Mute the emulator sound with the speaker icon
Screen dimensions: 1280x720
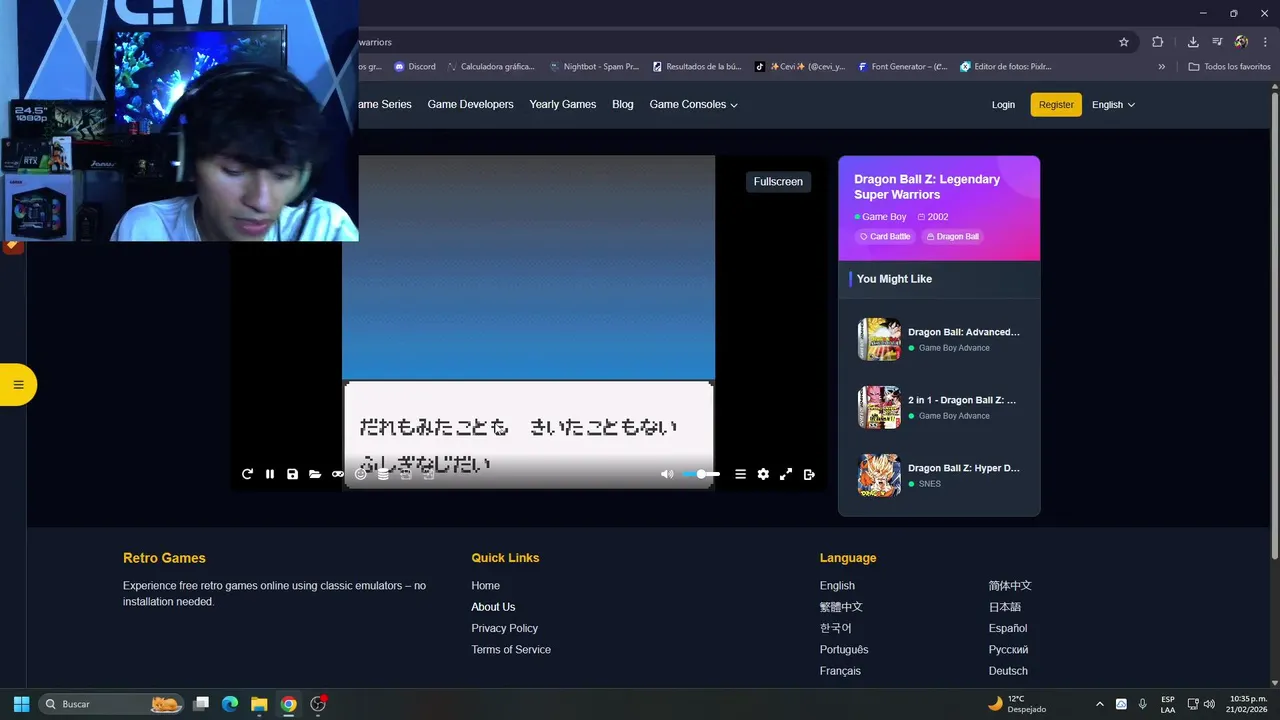[x=667, y=474]
